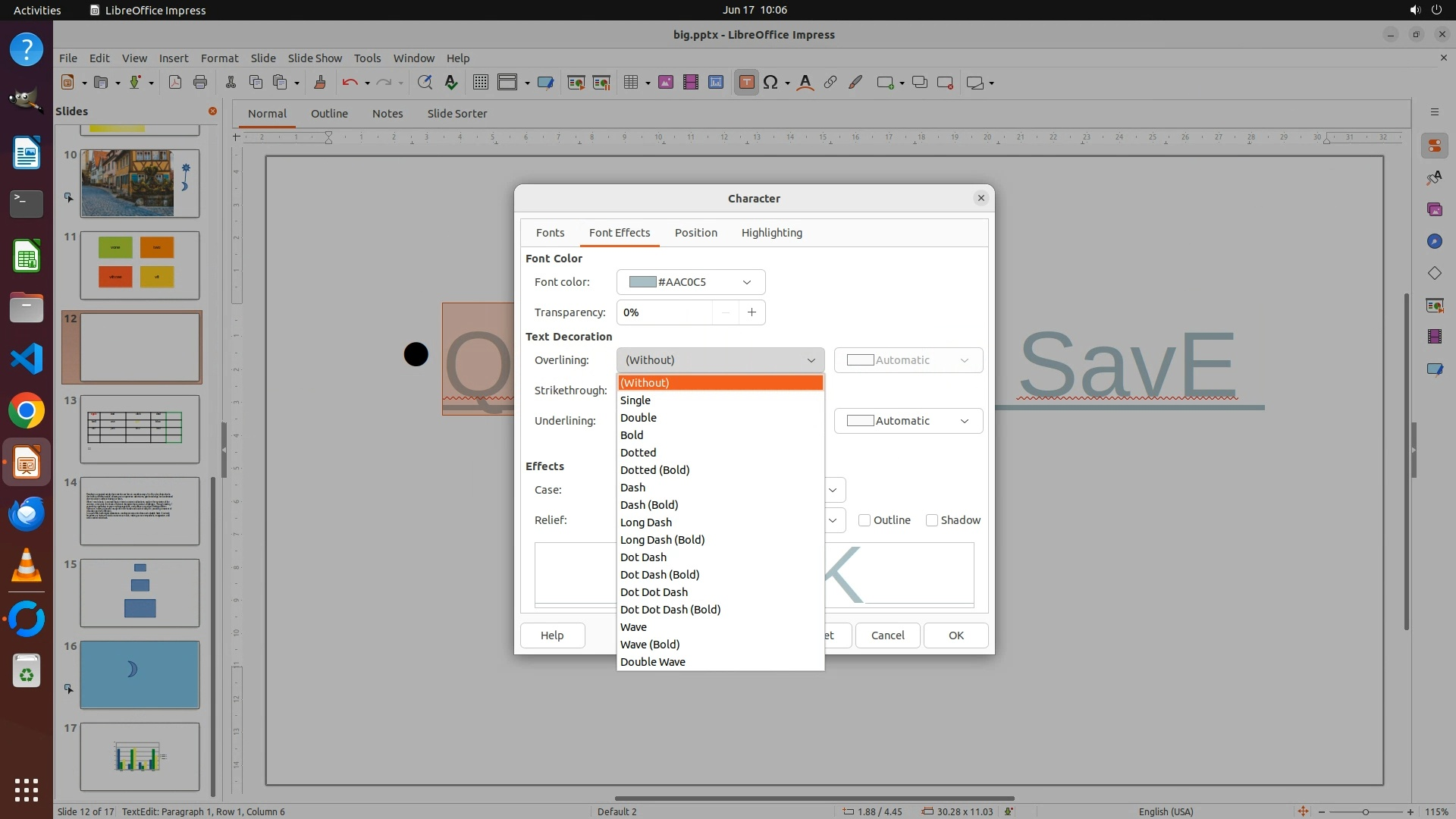This screenshot has height=819, width=1456.
Task: Click the Insert Special Character omega icon
Action: click(x=770, y=83)
